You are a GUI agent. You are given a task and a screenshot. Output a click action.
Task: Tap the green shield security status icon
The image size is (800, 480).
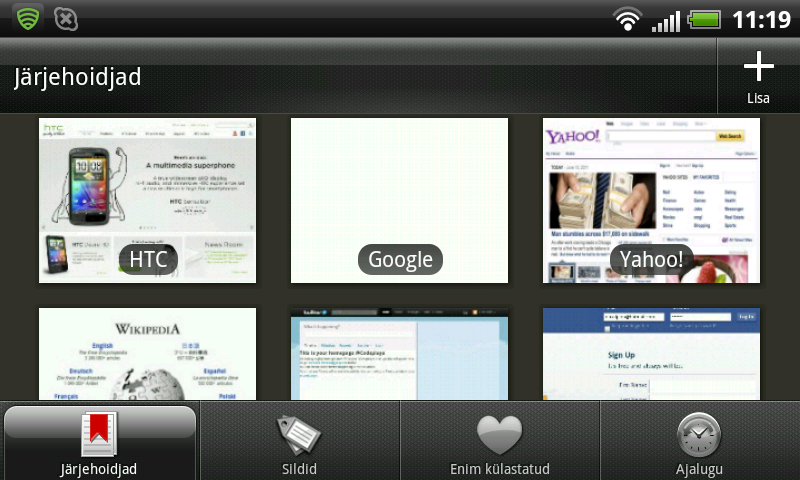tap(28, 18)
